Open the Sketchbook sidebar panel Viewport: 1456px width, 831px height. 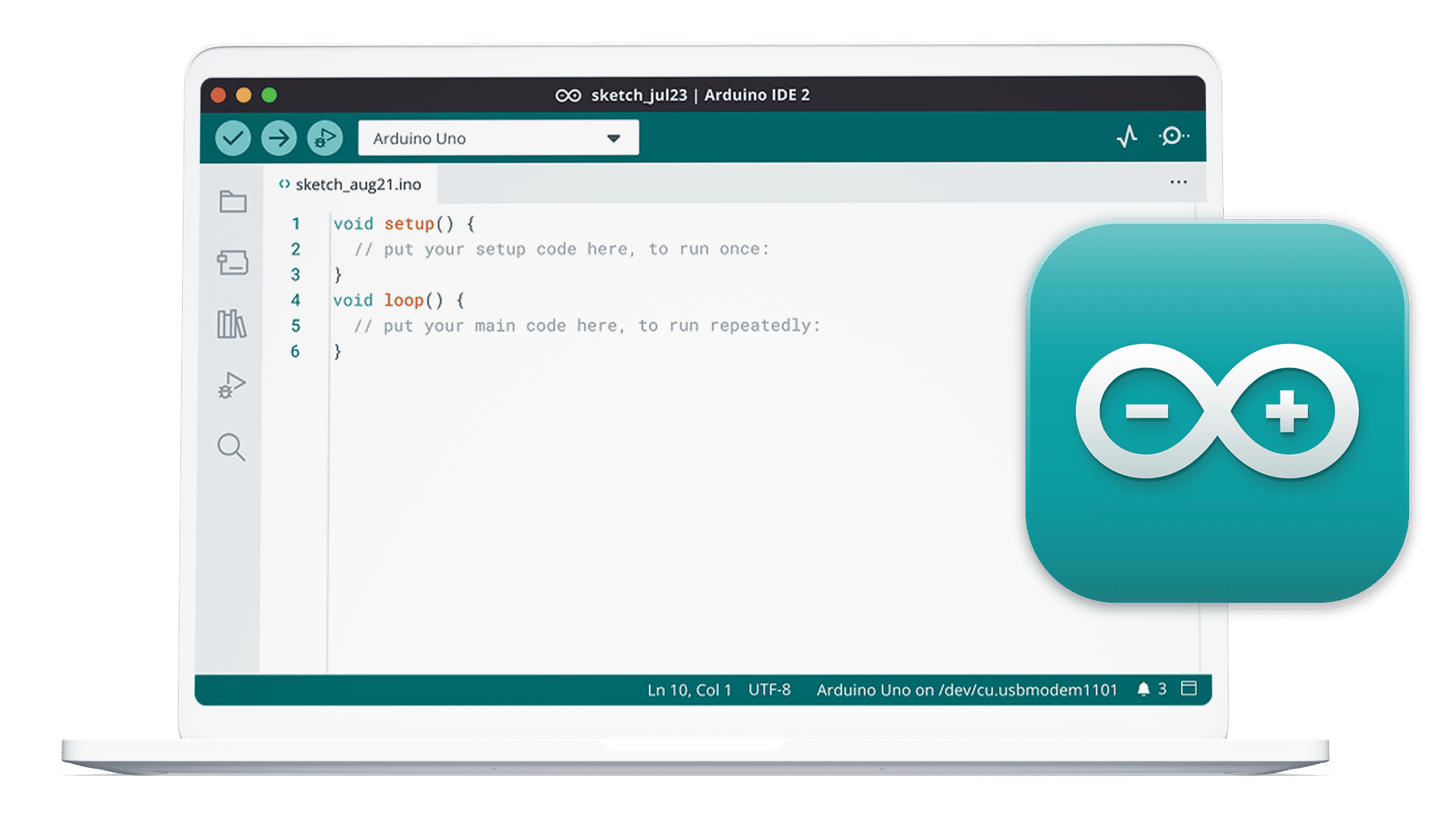click(x=232, y=203)
